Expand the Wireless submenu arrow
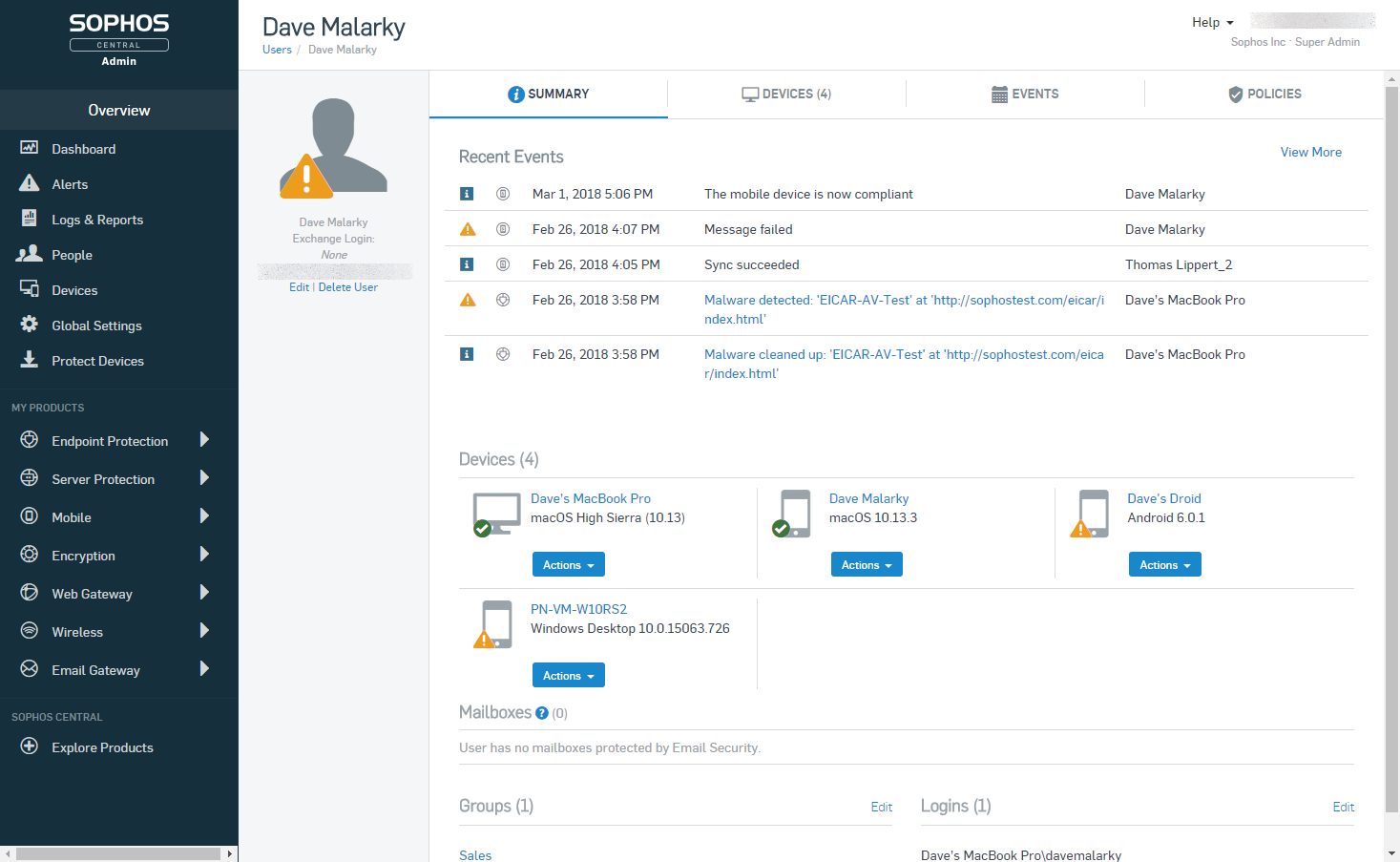The image size is (1400, 862). pos(204,631)
